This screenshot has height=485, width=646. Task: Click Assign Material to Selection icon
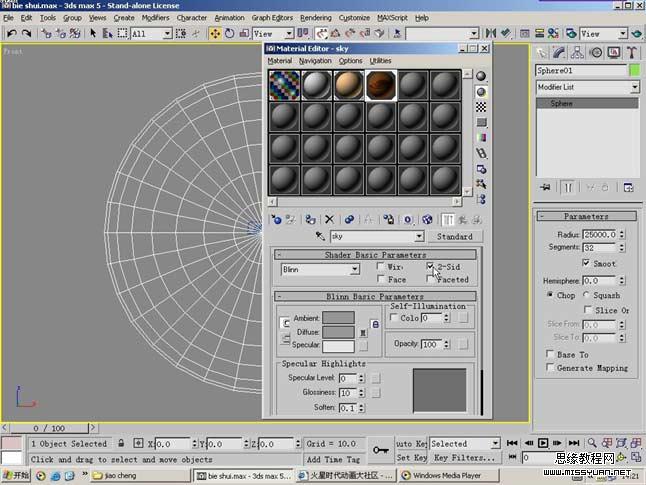tap(310, 220)
